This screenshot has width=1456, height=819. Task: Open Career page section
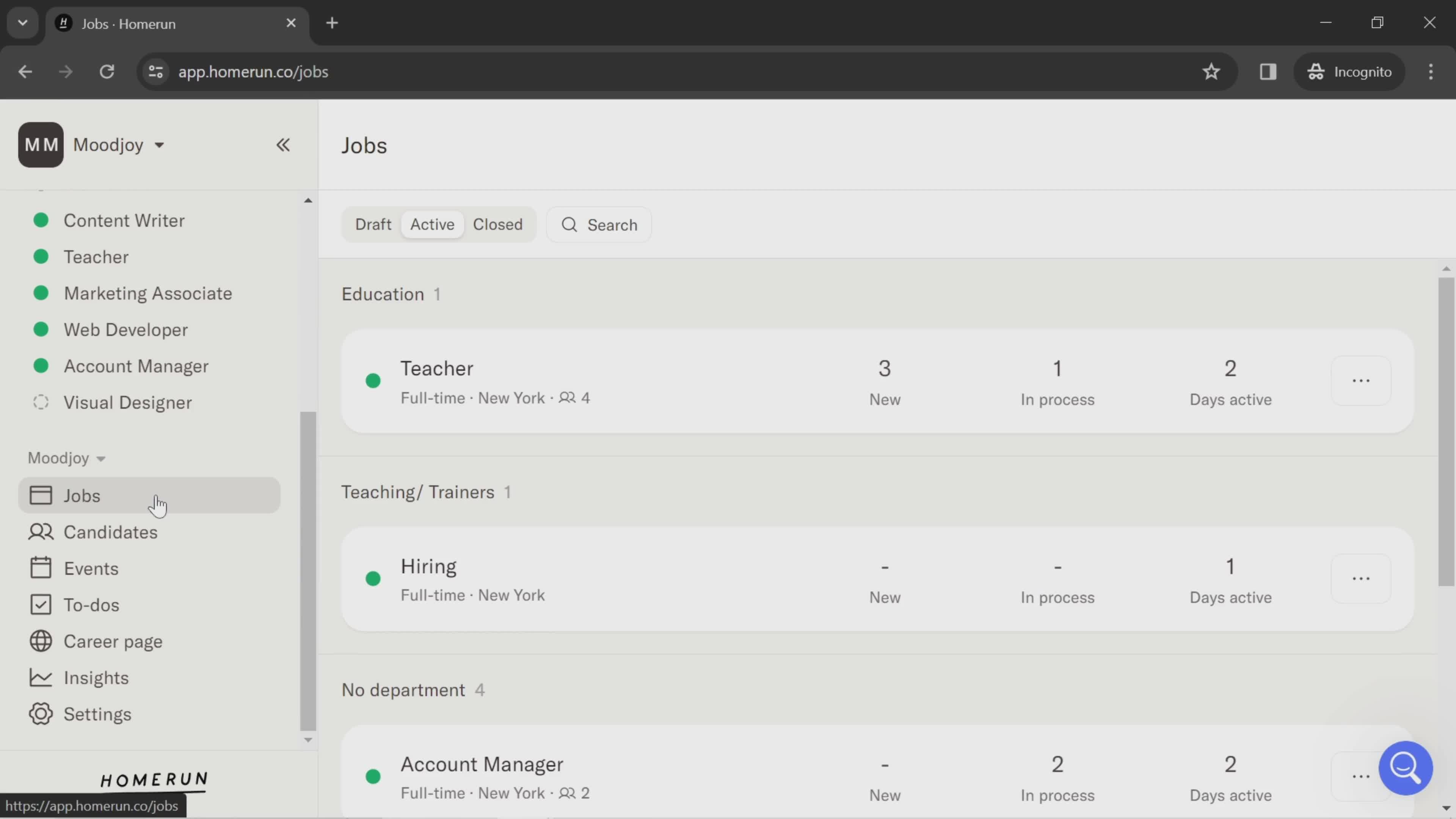pyautogui.click(x=113, y=641)
